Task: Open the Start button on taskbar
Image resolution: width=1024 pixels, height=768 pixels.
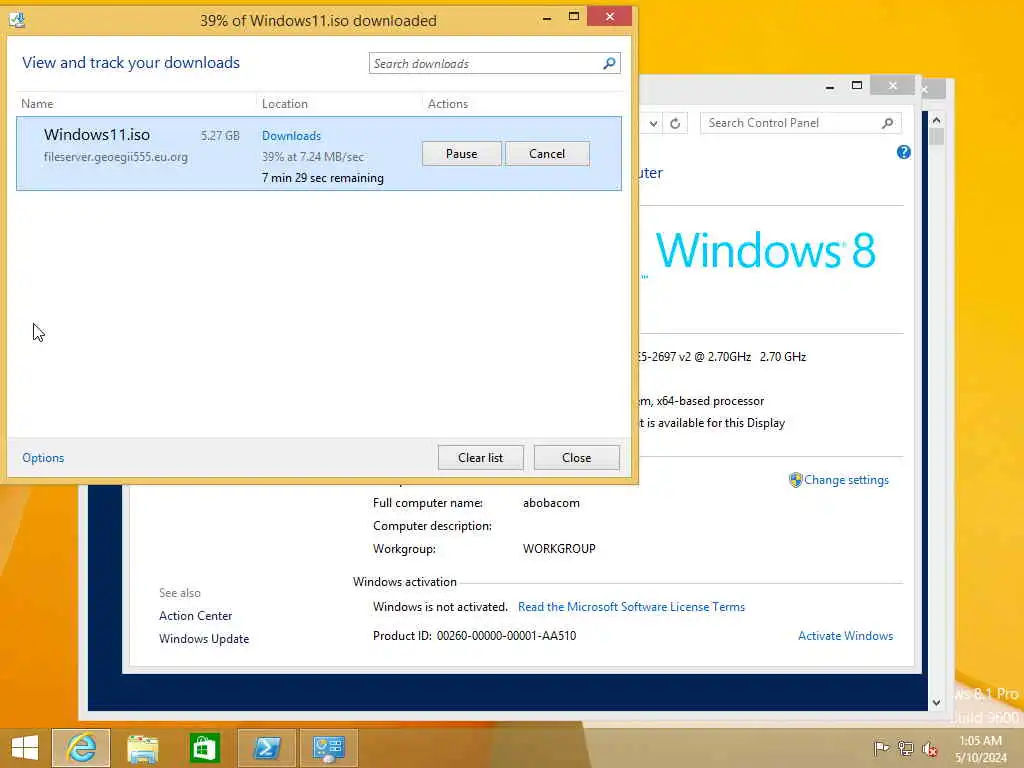Action: tap(25, 748)
